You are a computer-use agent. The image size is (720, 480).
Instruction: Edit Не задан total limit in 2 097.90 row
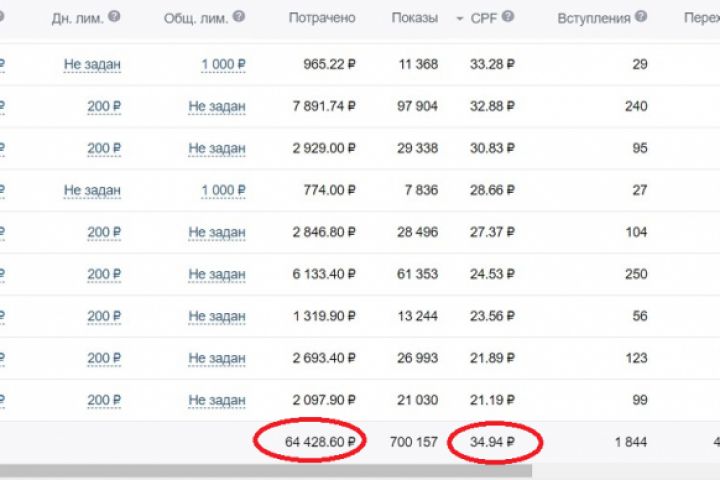(217, 401)
